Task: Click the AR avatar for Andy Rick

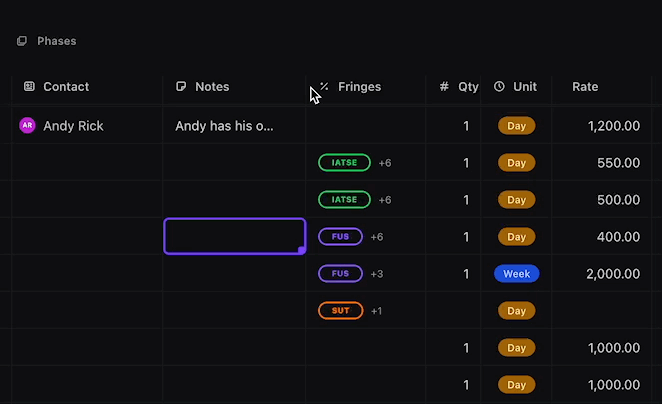Action: (27, 125)
